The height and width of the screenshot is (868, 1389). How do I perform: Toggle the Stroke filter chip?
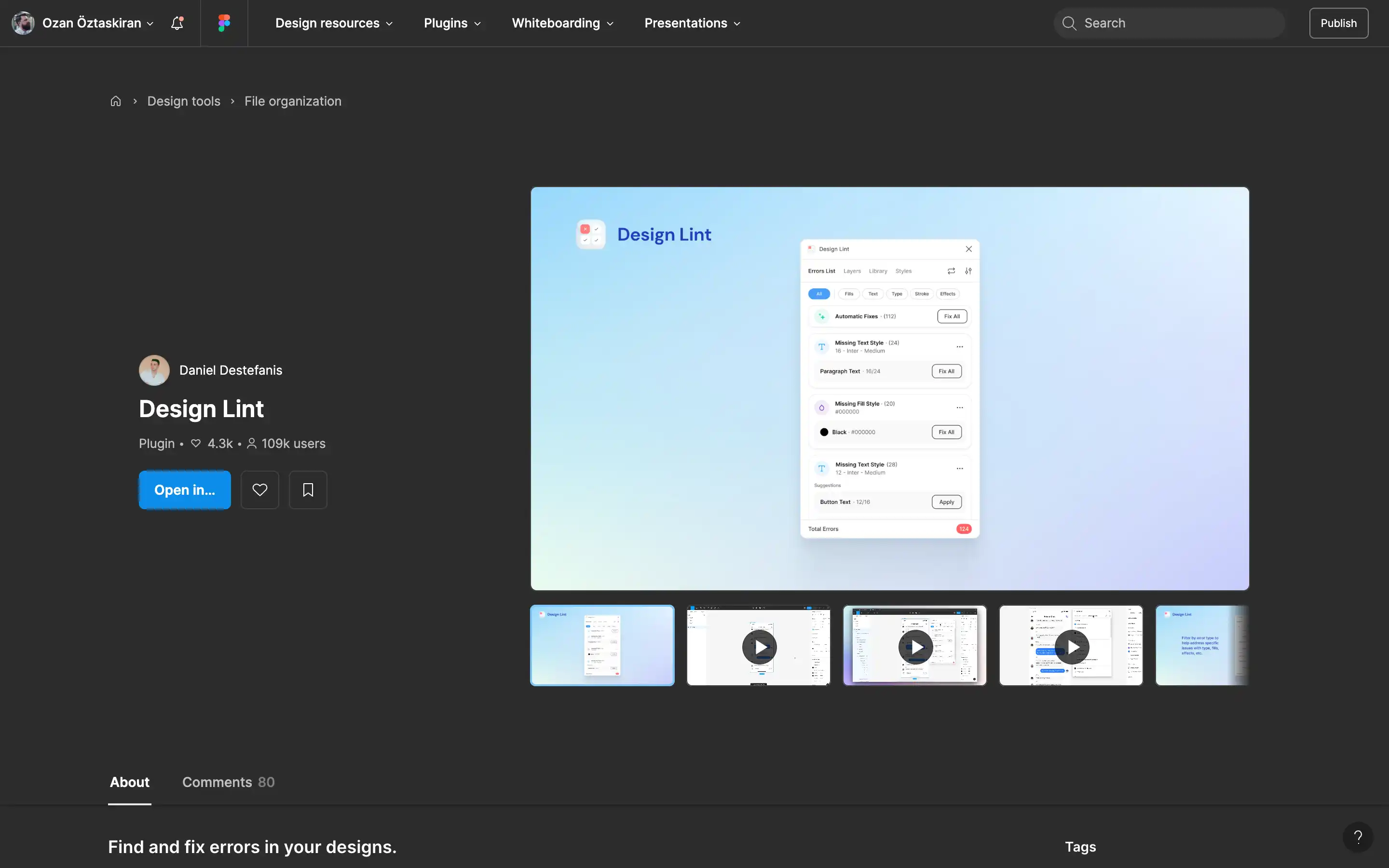click(x=922, y=294)
